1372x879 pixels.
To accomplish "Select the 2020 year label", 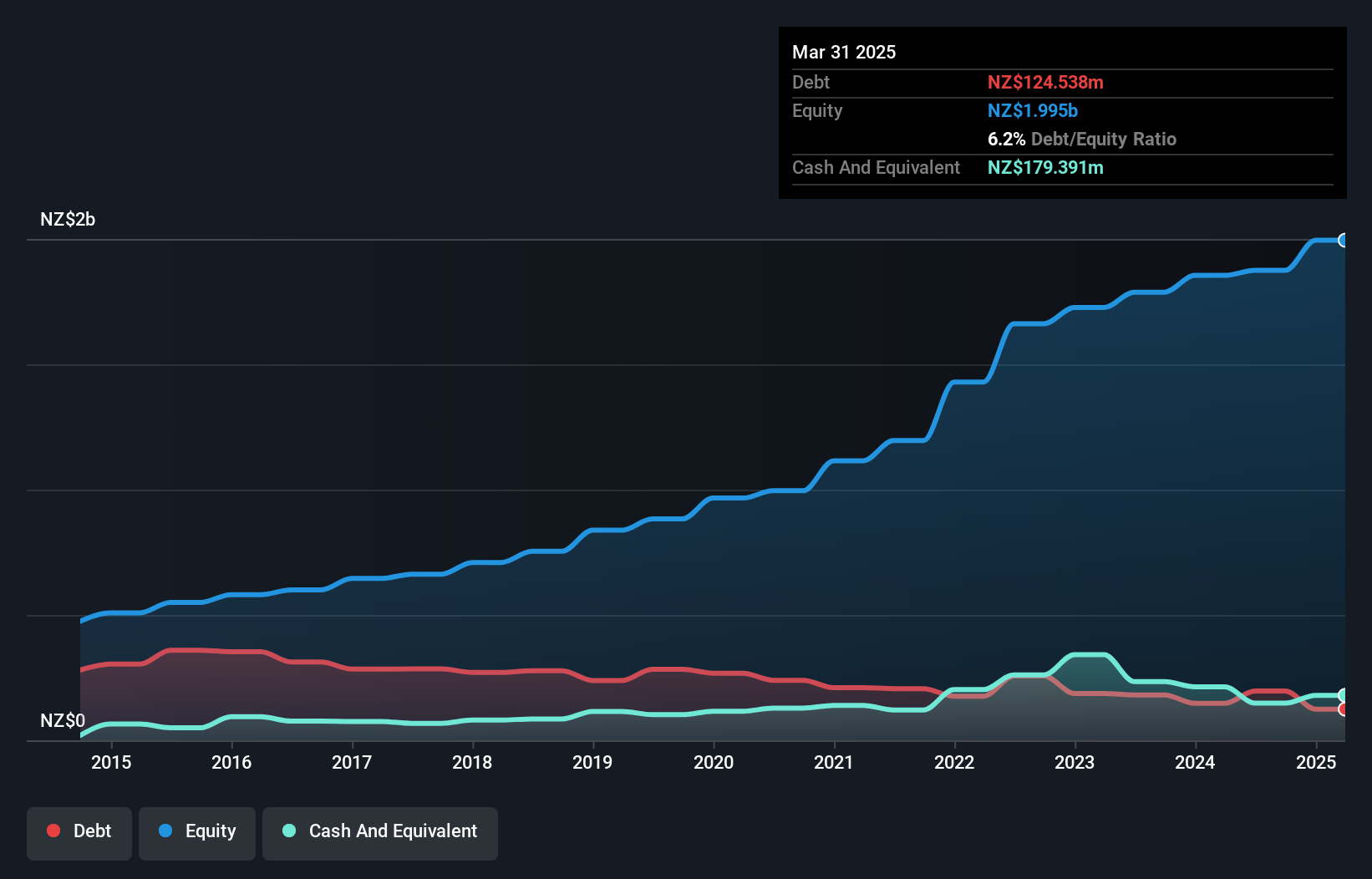I will coord(714,762).
